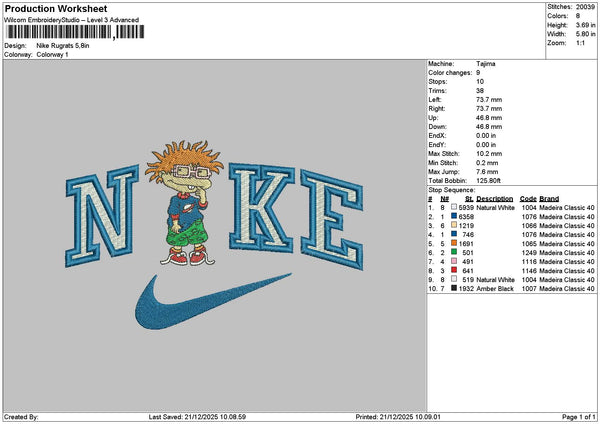The image size is (600, 424).
Task: Click the "Created By:" footer label
Action: [21, 417]
